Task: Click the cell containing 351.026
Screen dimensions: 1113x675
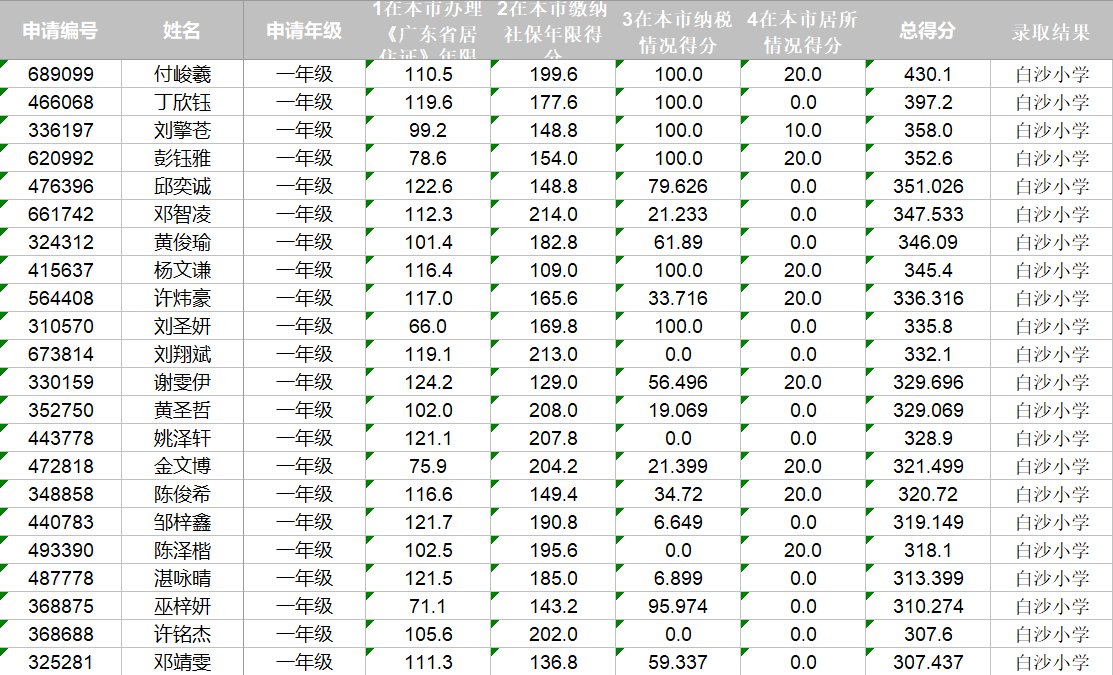Action: pyautogui.click(x=927, y=186)
